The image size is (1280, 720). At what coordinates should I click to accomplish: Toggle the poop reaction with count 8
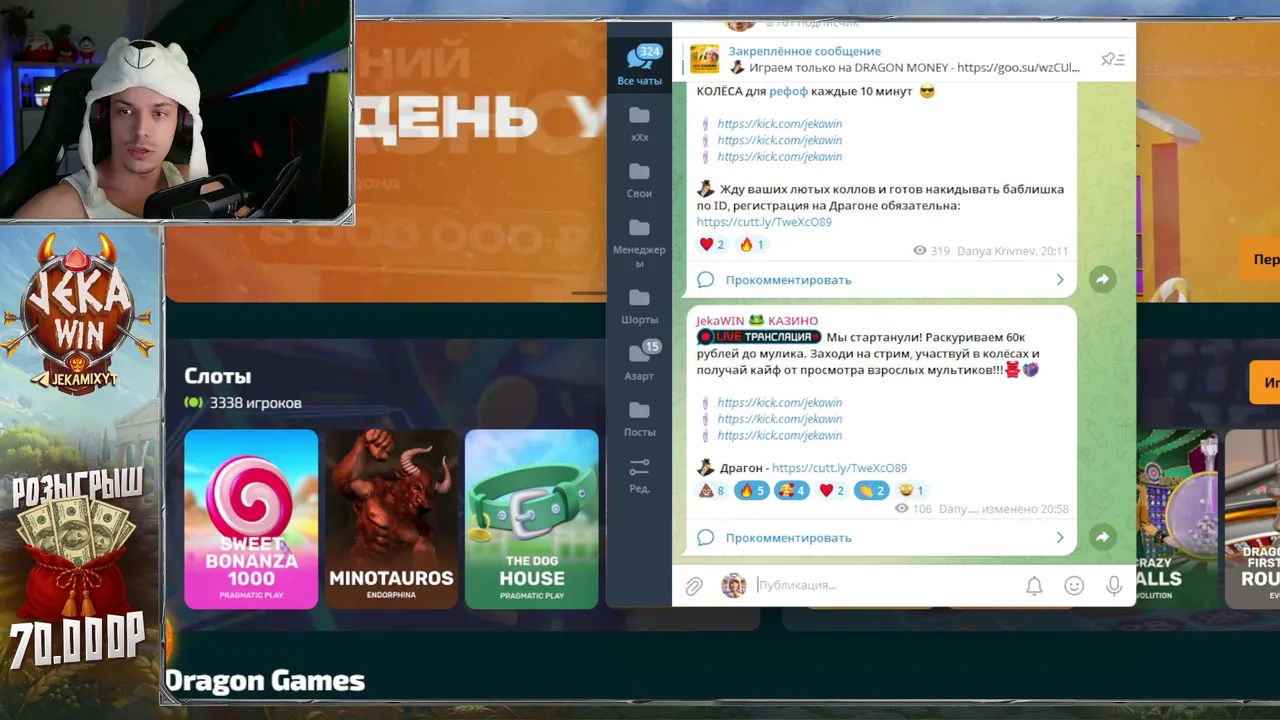point(712,490)
